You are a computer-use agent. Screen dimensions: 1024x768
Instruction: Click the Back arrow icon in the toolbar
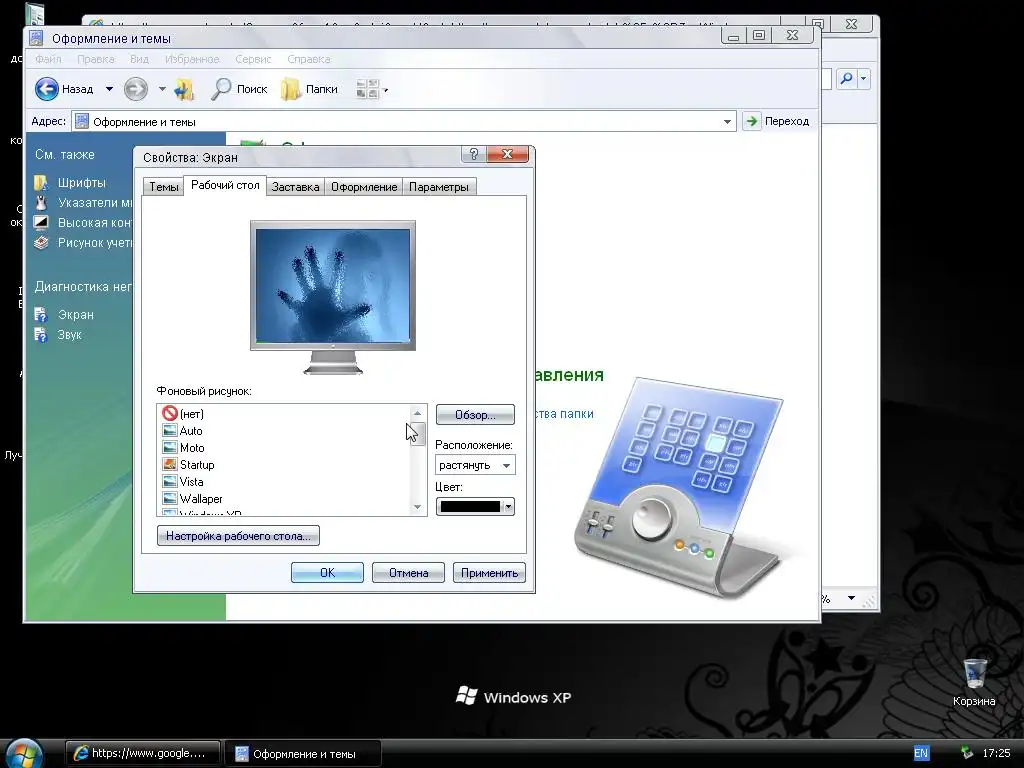[x=46, y=89]
